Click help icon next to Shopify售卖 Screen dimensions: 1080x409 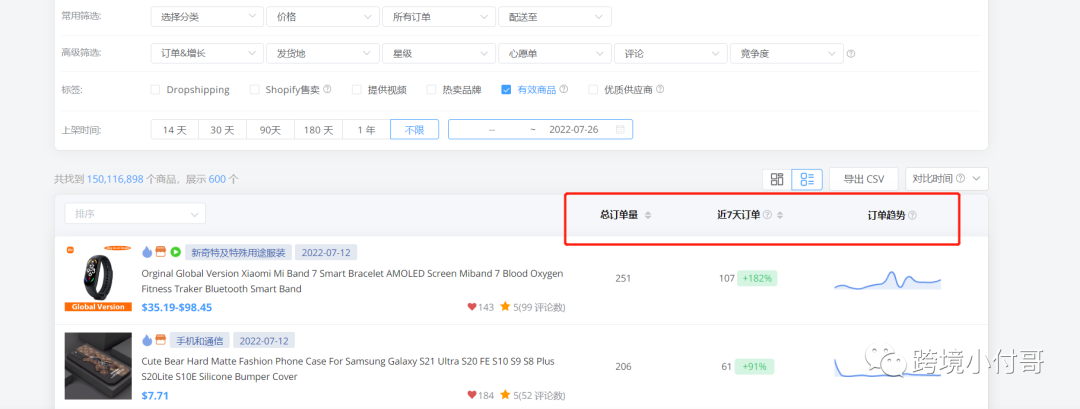[327, 89]
